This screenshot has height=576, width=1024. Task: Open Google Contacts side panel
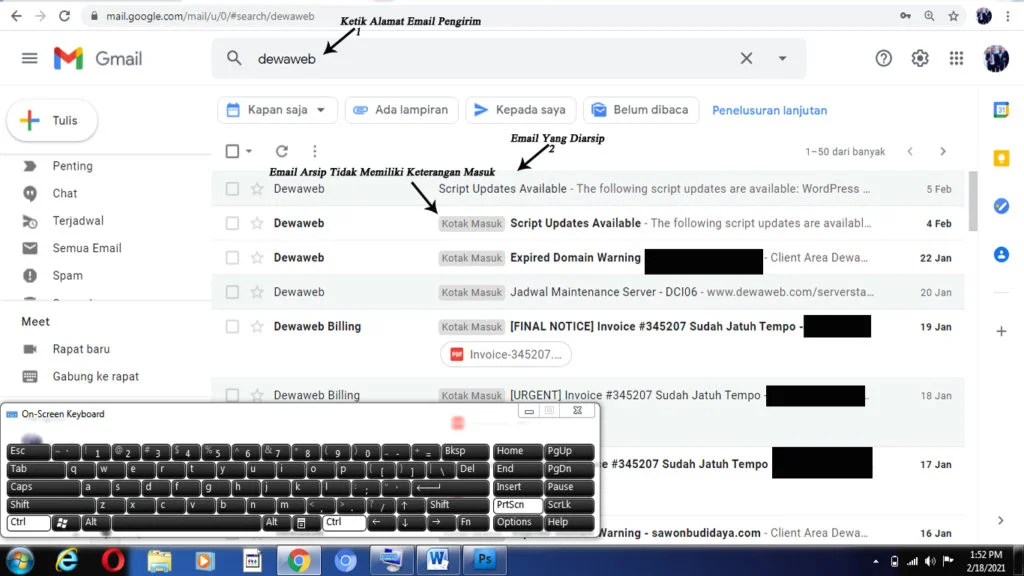pos(1000,255)
